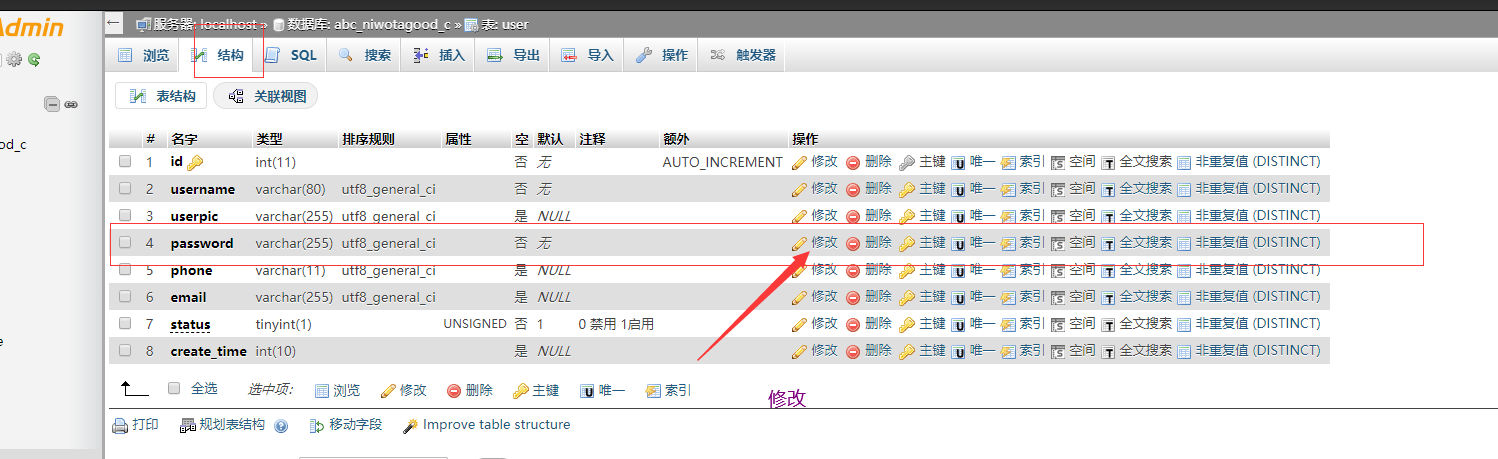The image size is (1498, 459).
Task: Select the 表结构 sub-tab
Action: click(x=161, y=96)
